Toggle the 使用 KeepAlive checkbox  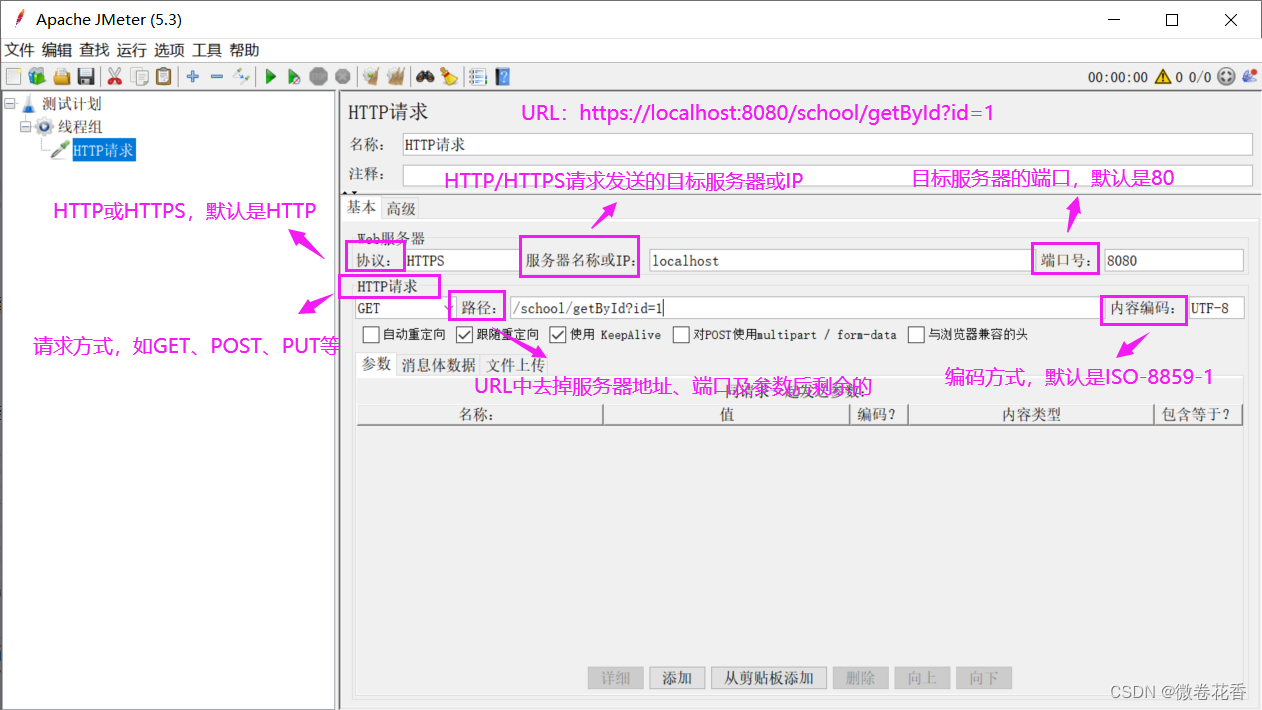pos(558,335)
